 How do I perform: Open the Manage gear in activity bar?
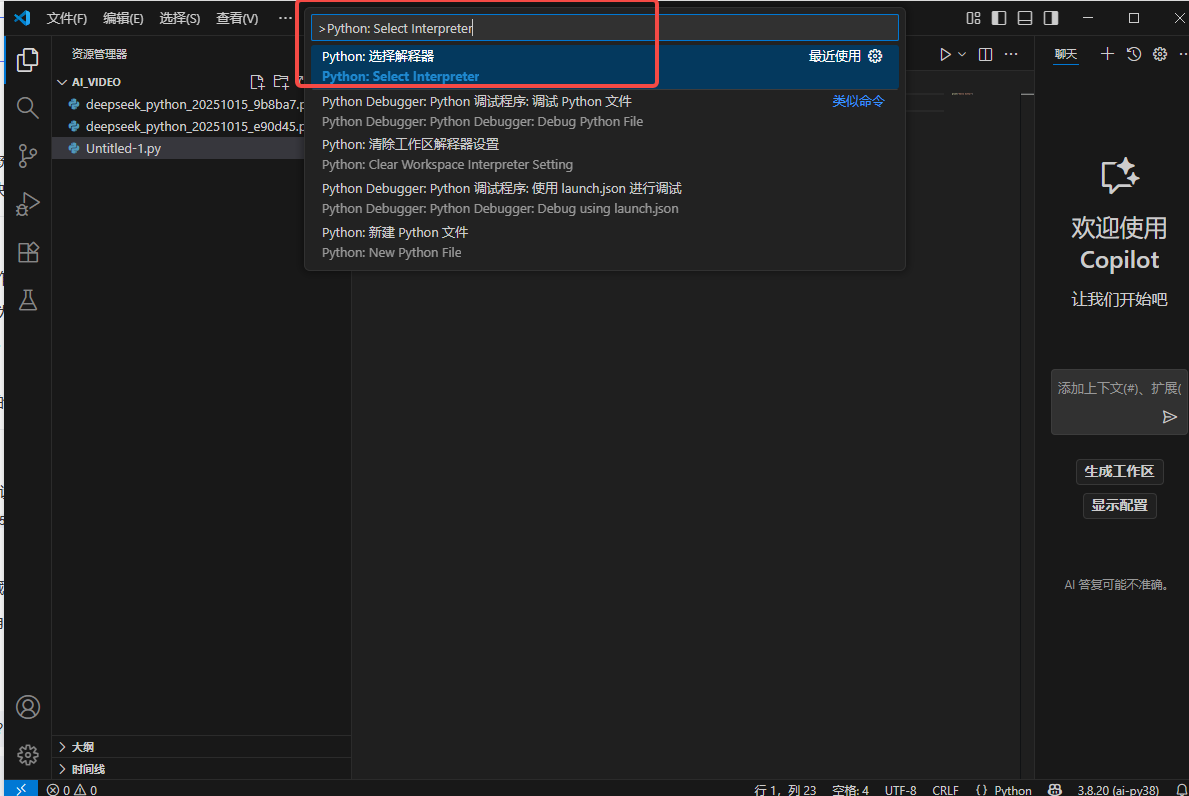[x=28, y=755]
